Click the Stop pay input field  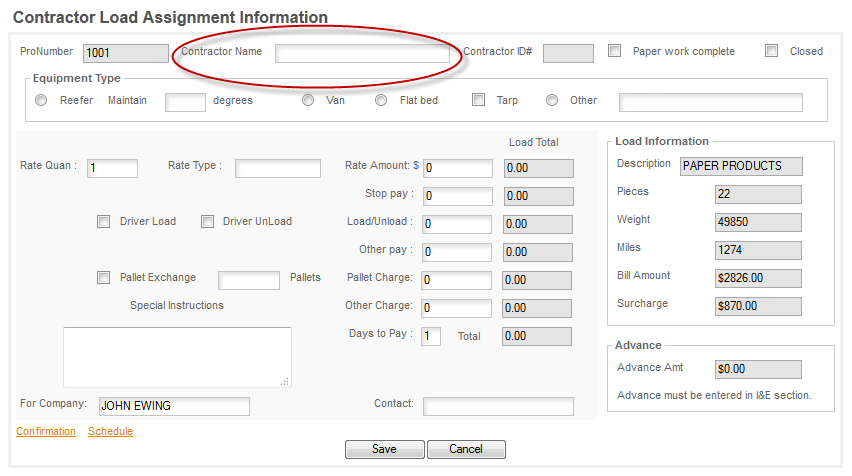[x=458, y=196]
